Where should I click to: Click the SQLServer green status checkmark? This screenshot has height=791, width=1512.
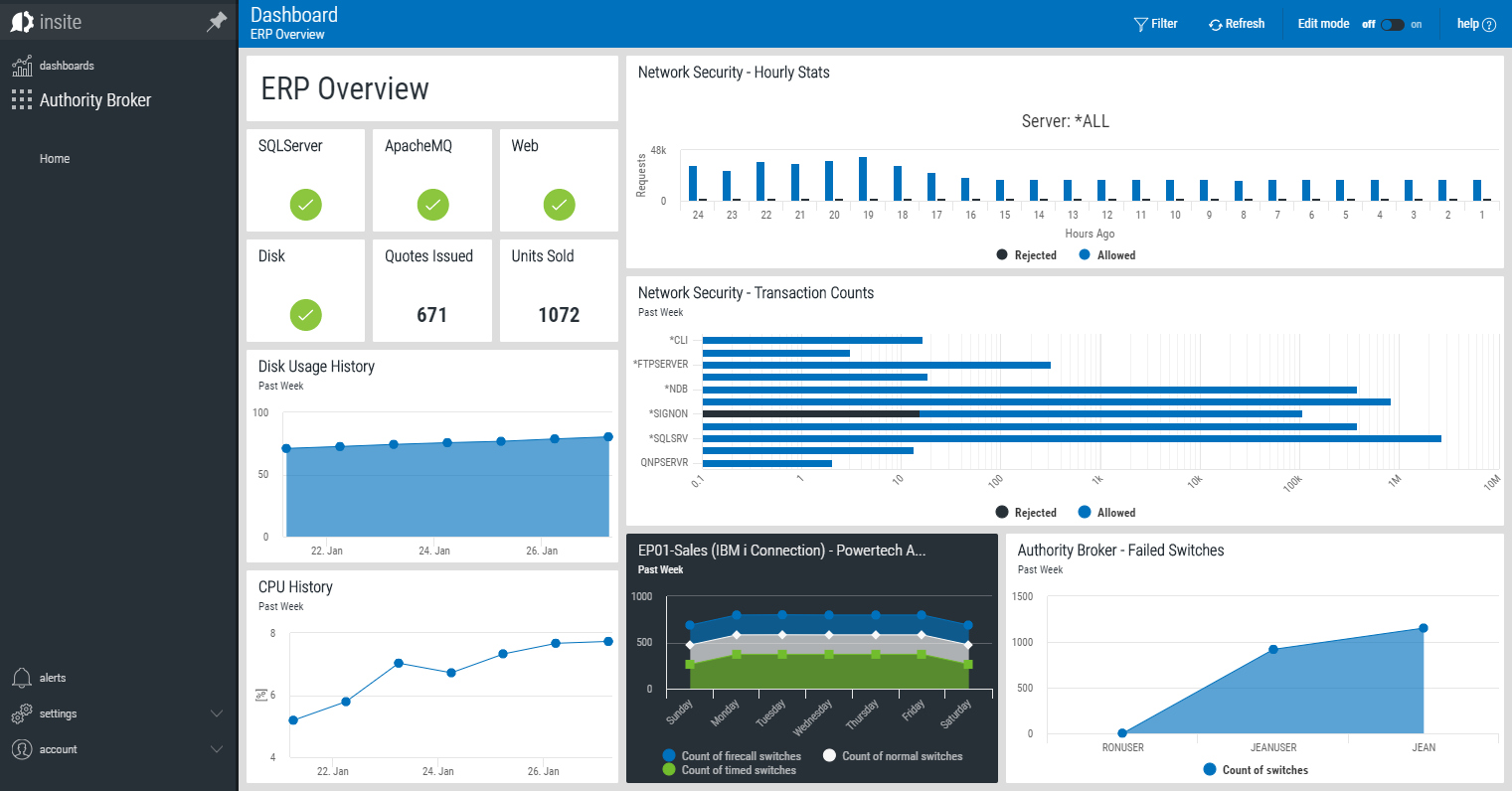click(x=306, y=205)
